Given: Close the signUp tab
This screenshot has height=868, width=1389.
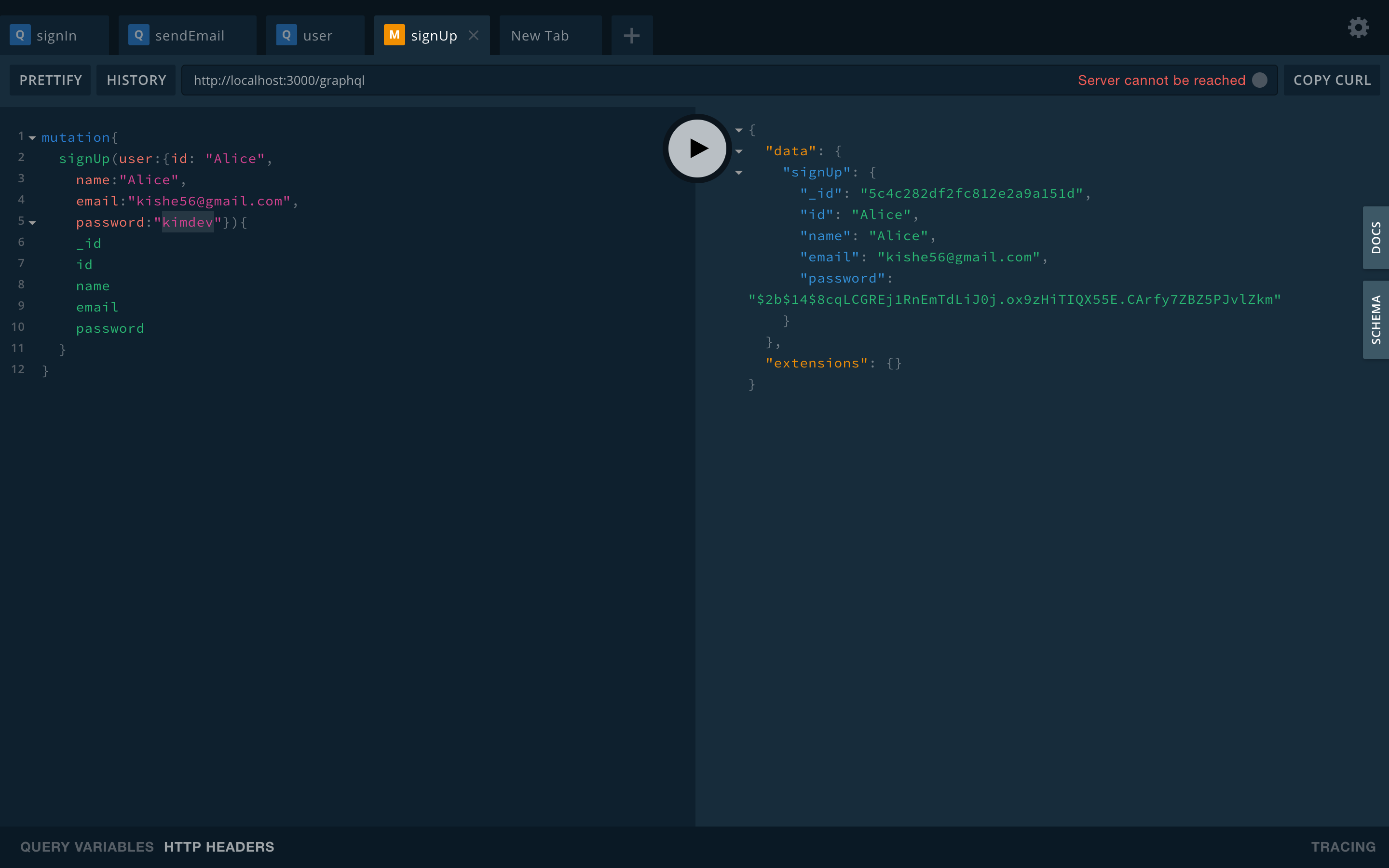Looking at the screenshot, I should tap(474, 35).
